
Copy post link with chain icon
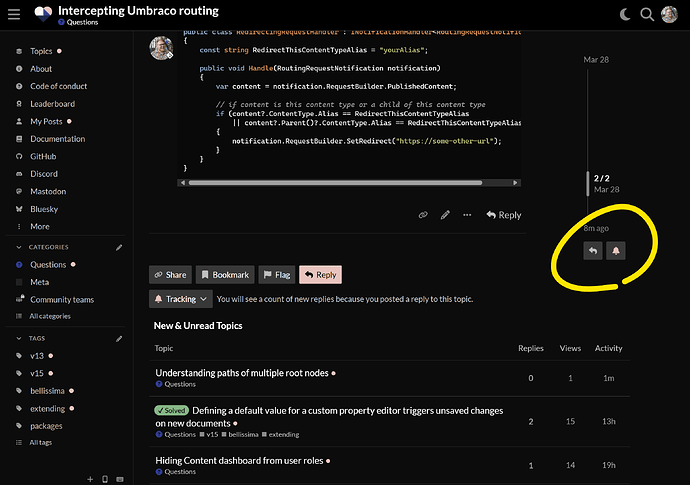[x=423, y=215]
